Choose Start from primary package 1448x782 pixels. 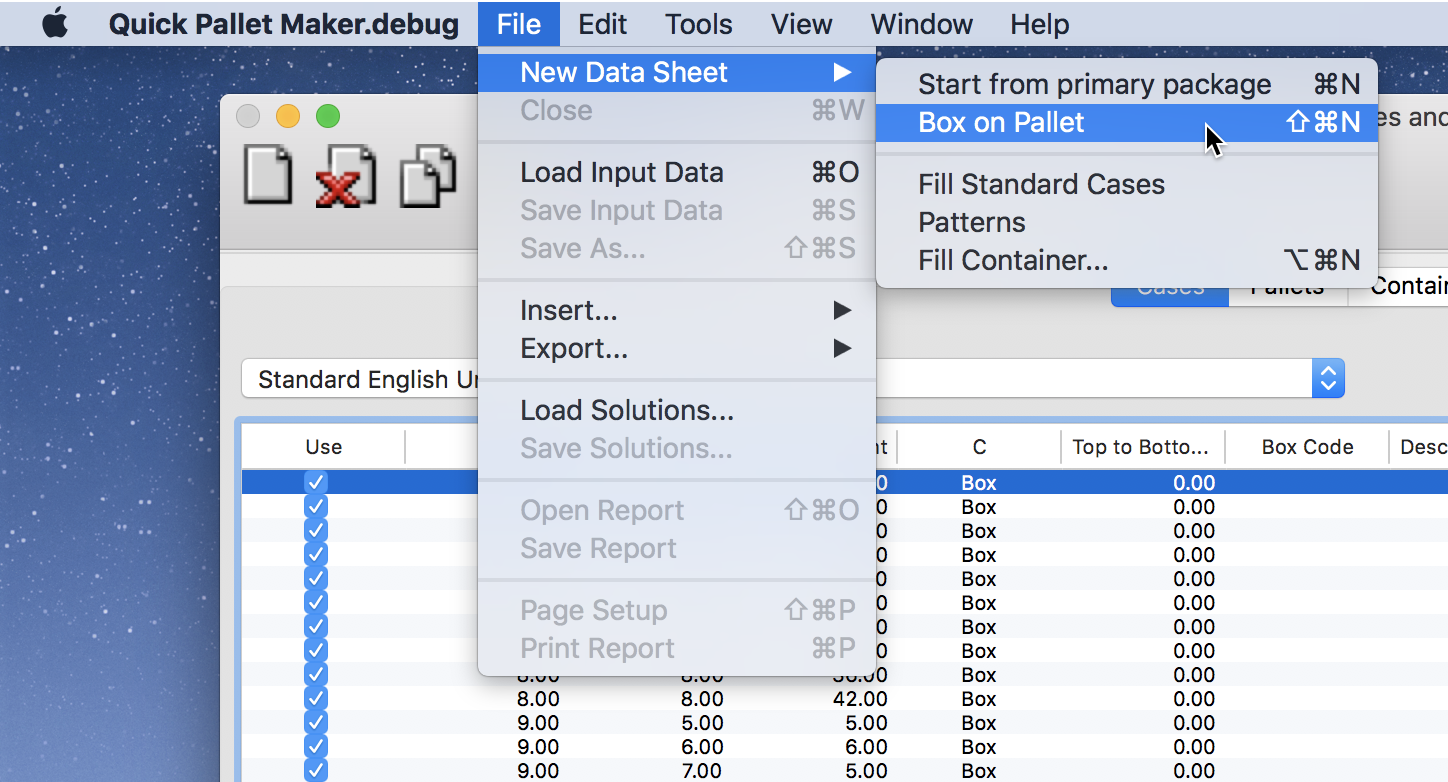click(1127, 84)
